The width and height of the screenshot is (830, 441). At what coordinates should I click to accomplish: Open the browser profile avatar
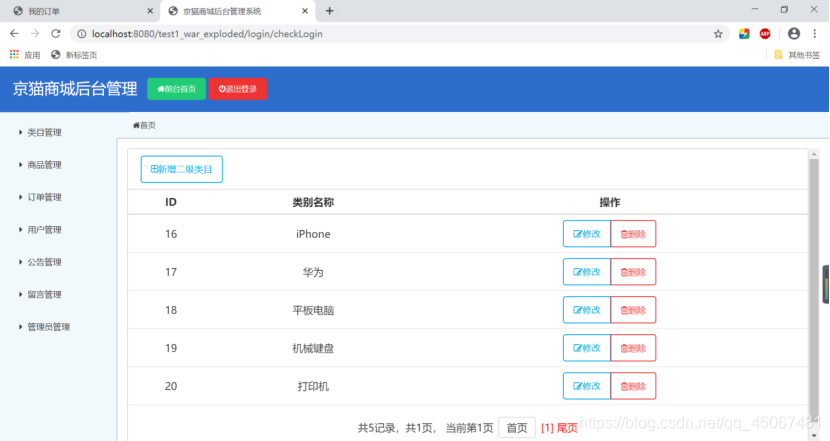click(x=793, y=34)
